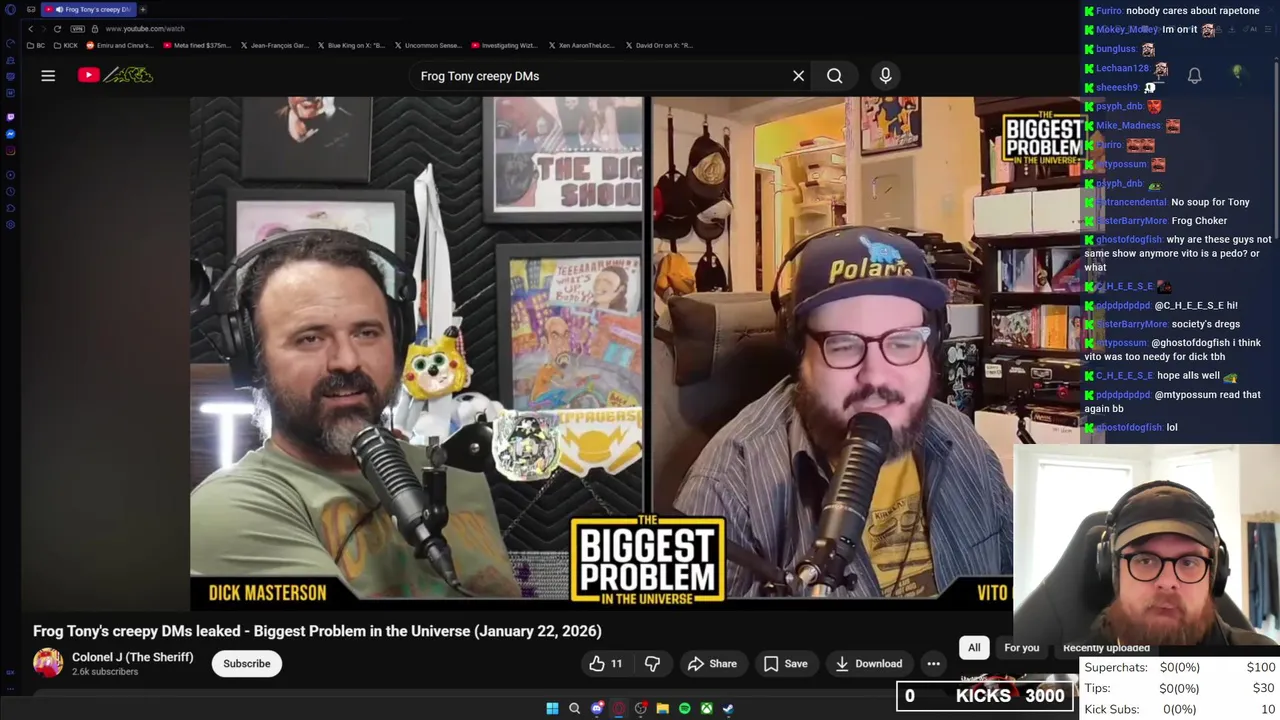1280x720 pixels.
Task: Open OBS Studio from taskbar
Action: (x=641, y=708)
